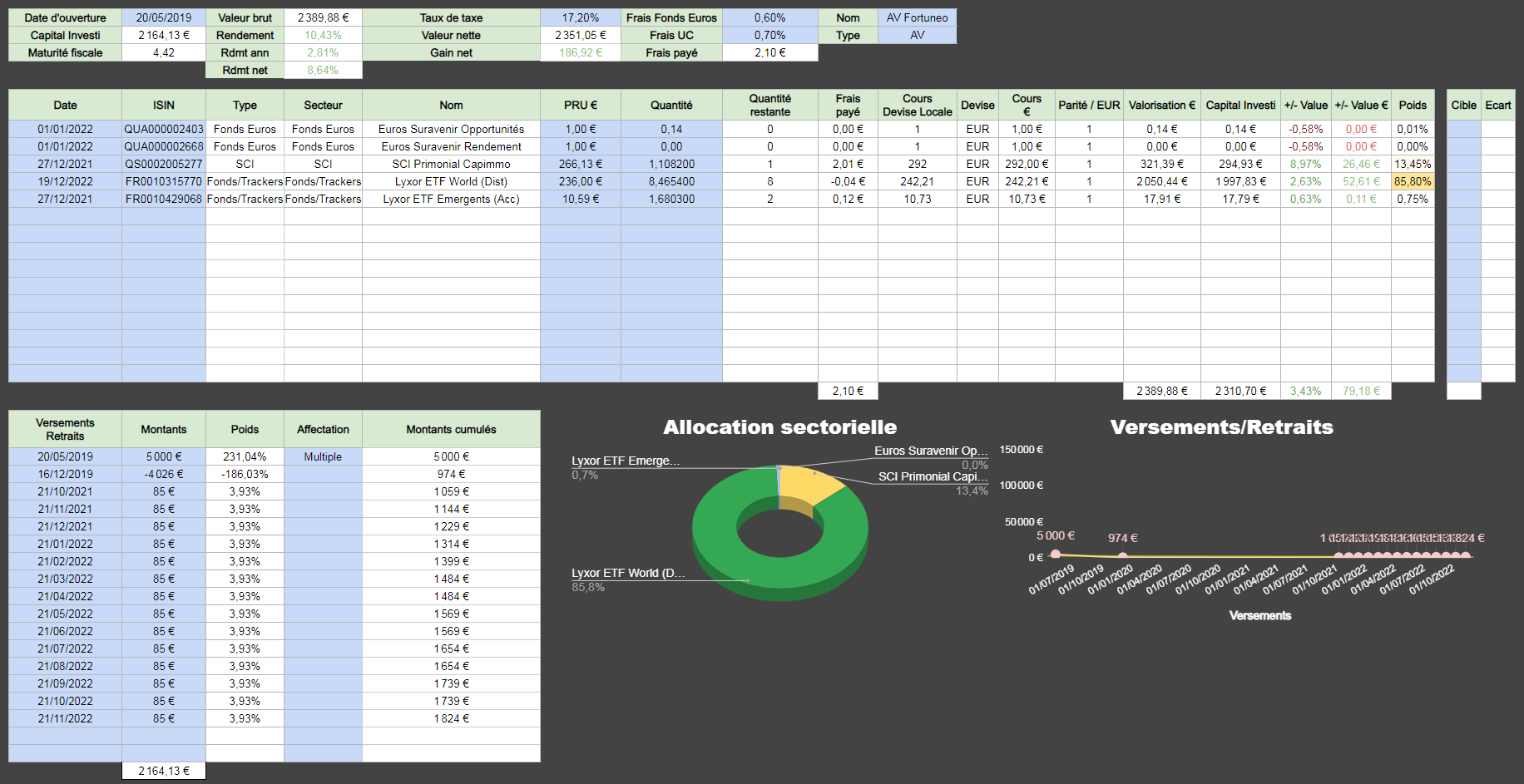
Task: Select the Valeur nette amount 2 351,05 €
Action: [581, 35]
